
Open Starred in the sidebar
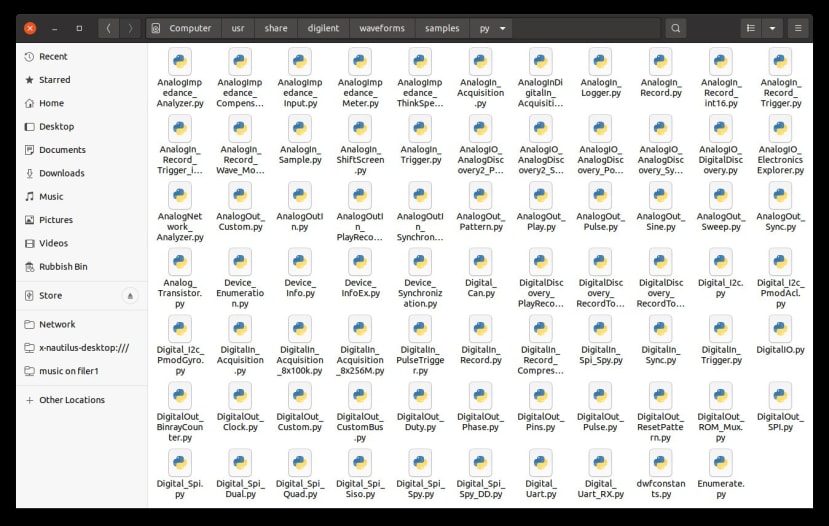pos(82,80)
